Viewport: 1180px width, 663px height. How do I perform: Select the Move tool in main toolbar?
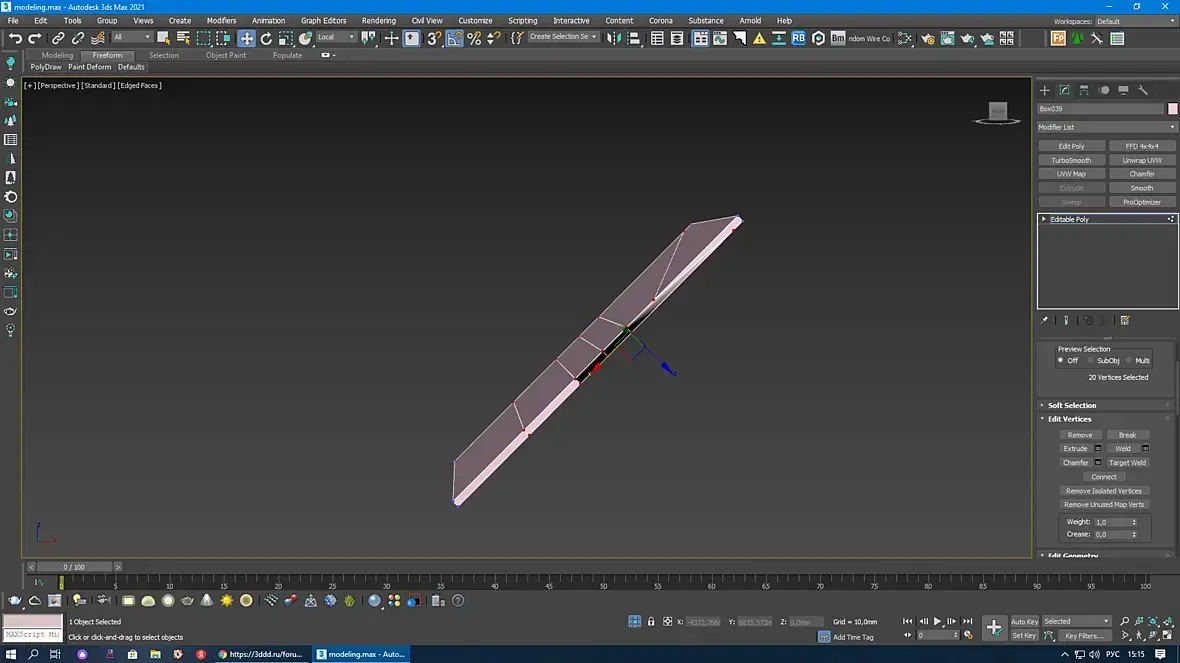pos(246,38)
